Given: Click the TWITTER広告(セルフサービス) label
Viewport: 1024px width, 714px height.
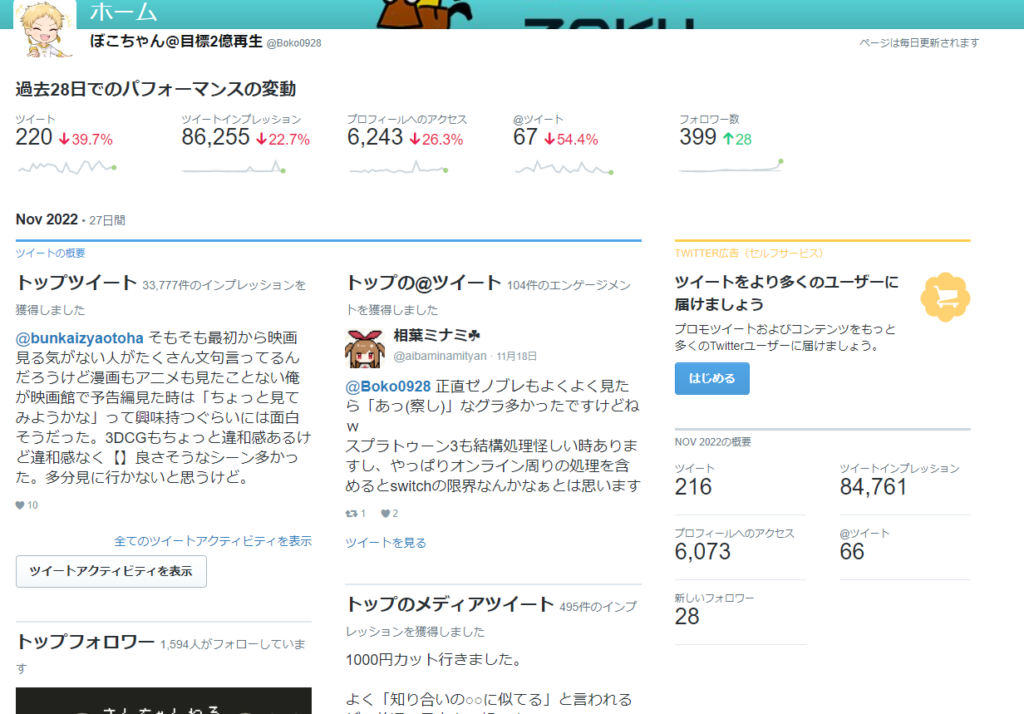Looking at the screenshot, I should click(749, 253).
